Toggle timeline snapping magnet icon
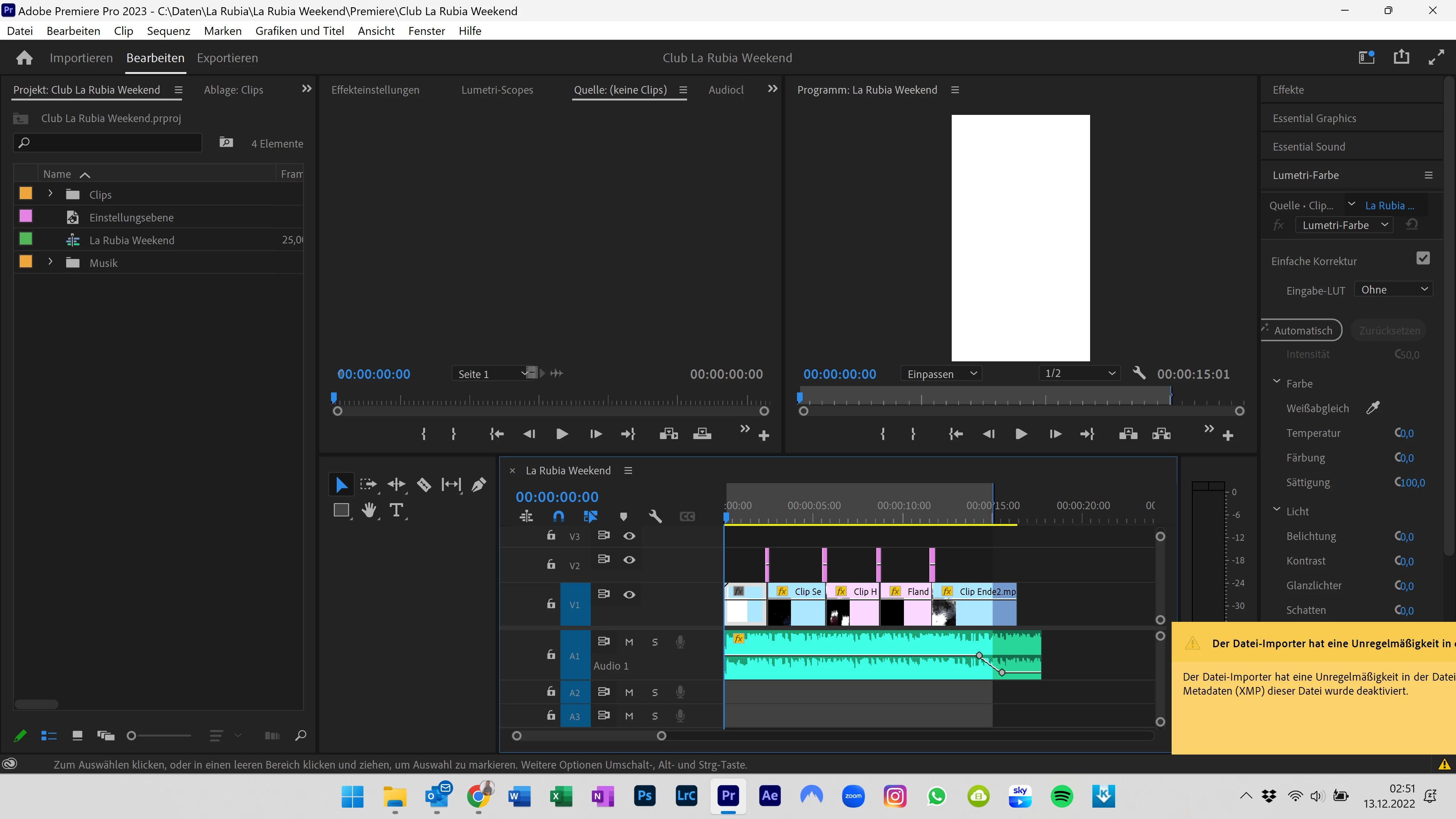The height and width of the screenshot is (819, 1456). coord(559,516)
